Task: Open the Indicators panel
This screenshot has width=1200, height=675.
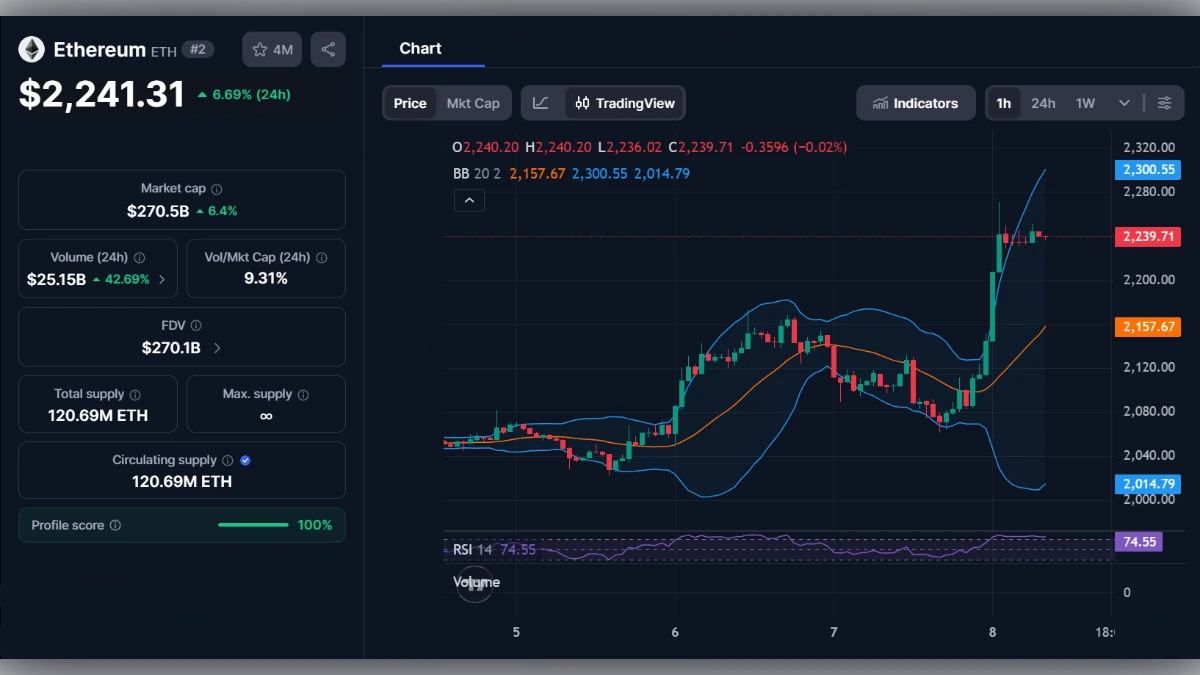Action: click(x=915, y=102)
